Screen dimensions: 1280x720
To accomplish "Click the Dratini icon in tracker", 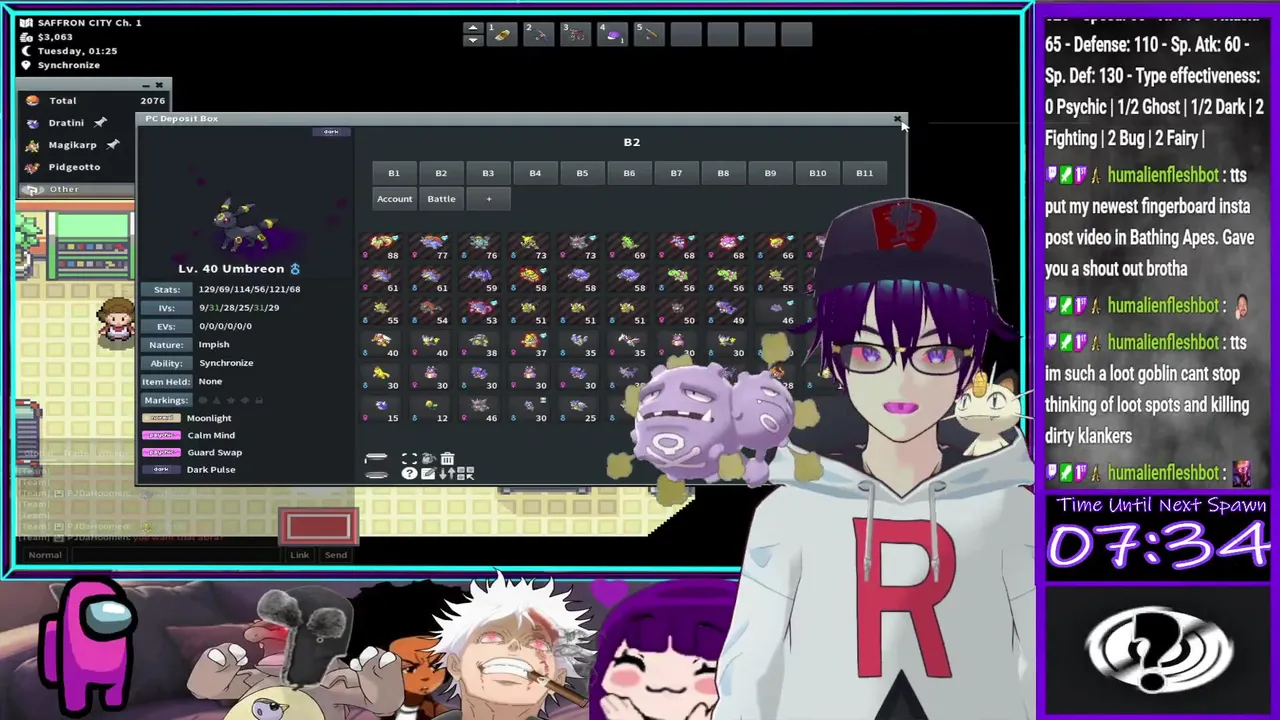I will click(32, 123).
